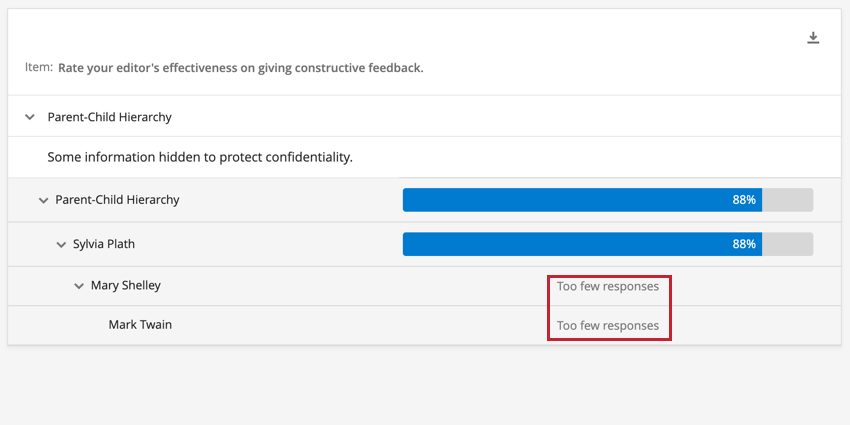Click the Parent-Child Hierarchy section header title

(110, 117)
